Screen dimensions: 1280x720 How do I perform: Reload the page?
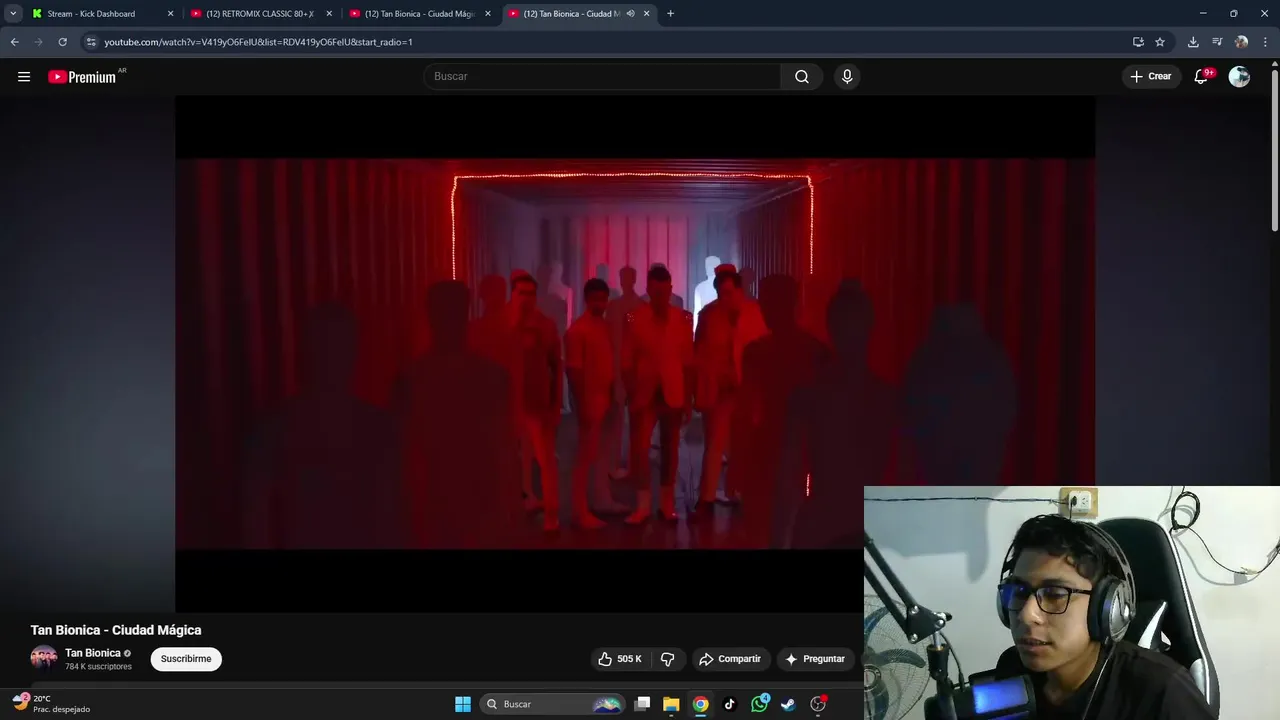tap(63, 42)
